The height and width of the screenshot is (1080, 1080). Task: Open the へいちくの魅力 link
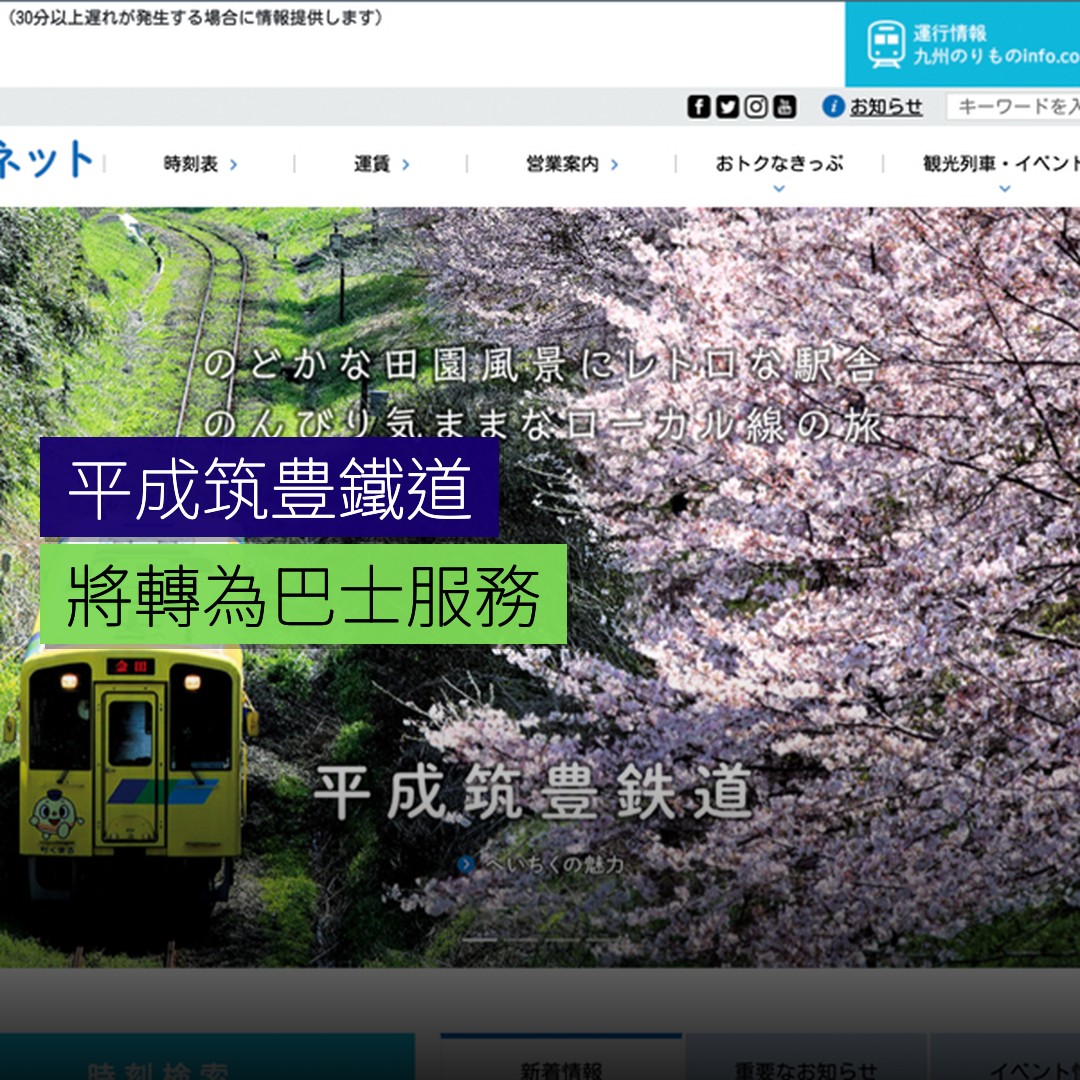[555, 865]
